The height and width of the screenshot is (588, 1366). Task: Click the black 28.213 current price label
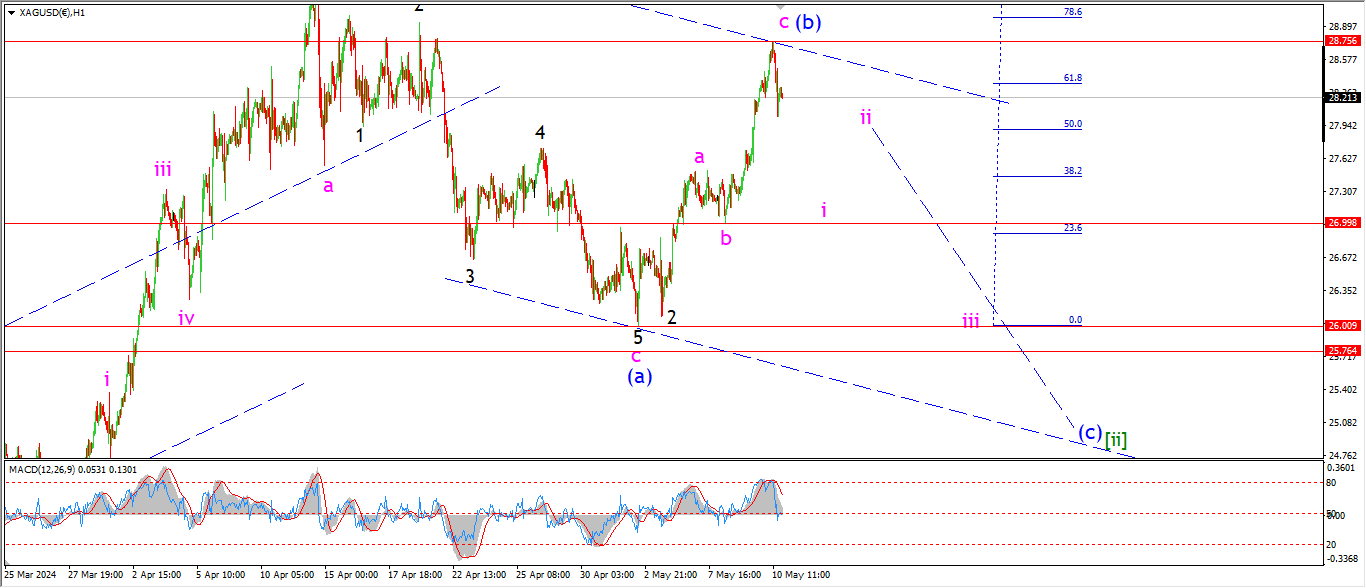tap(1341, 97)
